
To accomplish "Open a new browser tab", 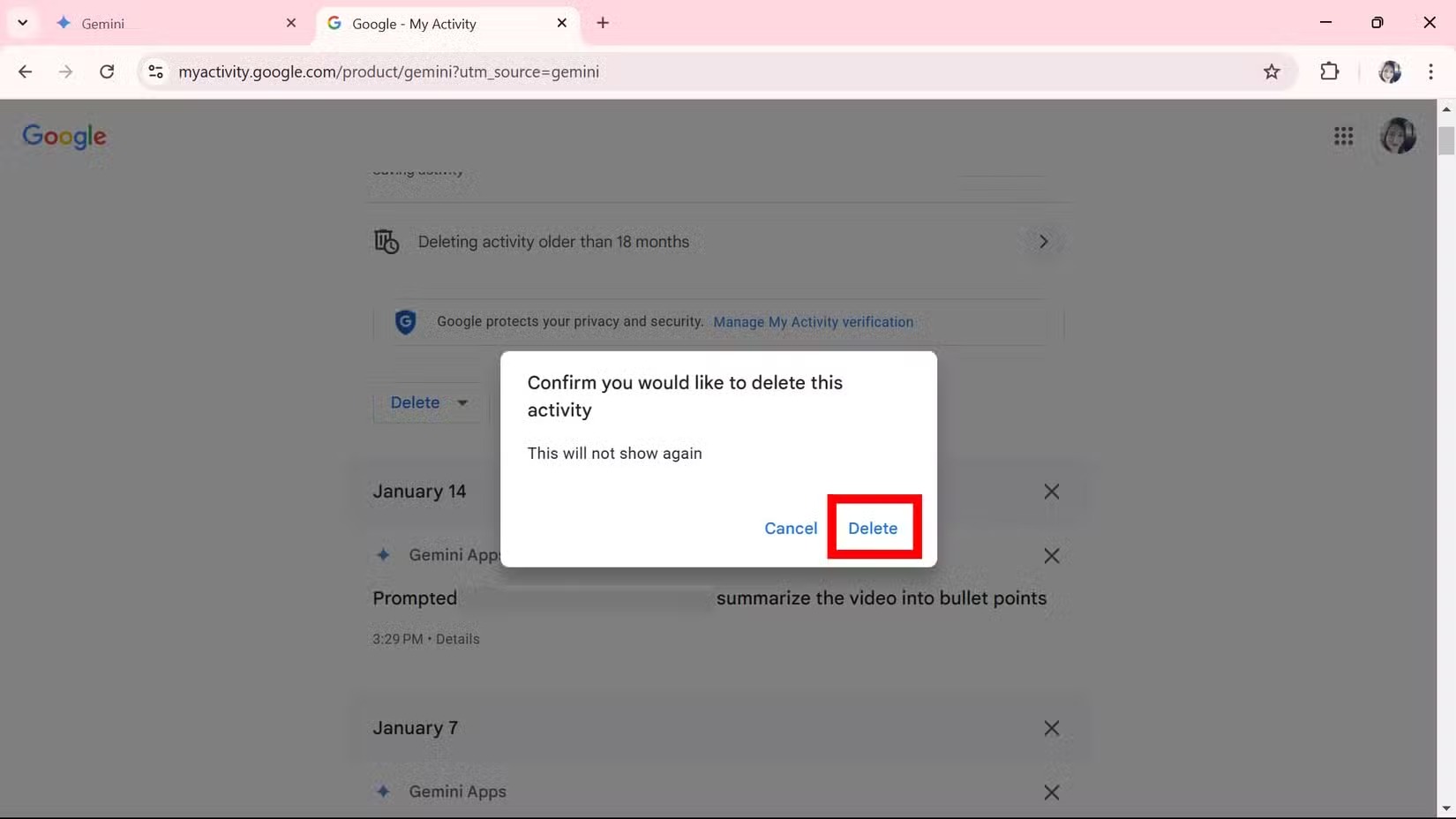I will point(603,23).
